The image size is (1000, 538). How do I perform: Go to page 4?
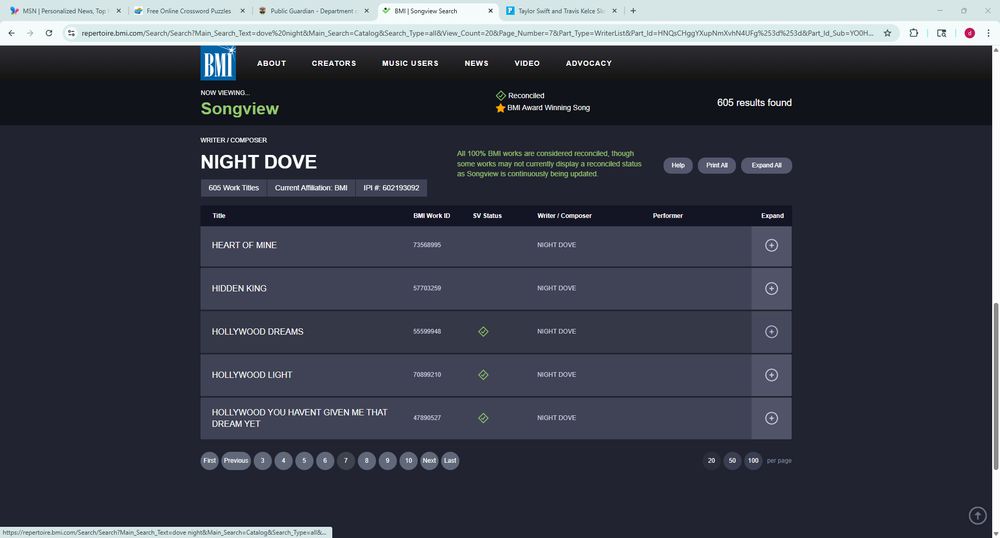point(283,460)
